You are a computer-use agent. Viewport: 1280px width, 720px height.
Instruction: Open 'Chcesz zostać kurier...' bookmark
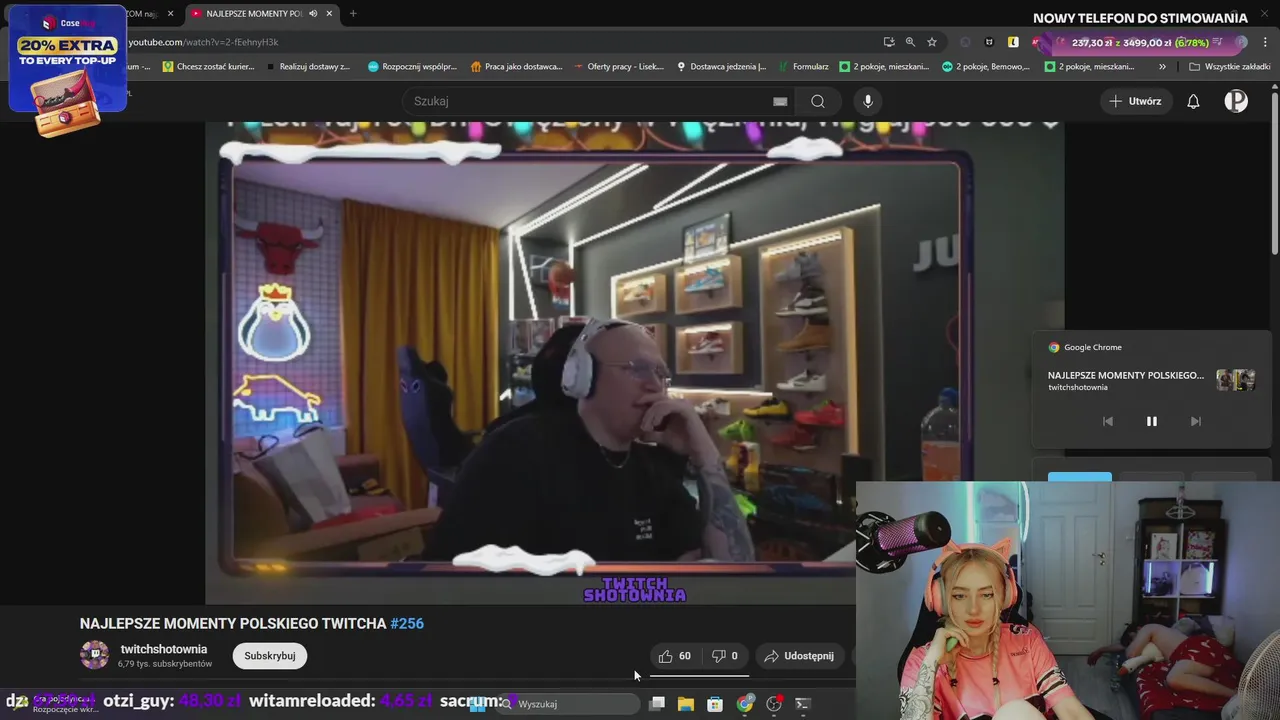pyautogui.click(x=208, y=67)
